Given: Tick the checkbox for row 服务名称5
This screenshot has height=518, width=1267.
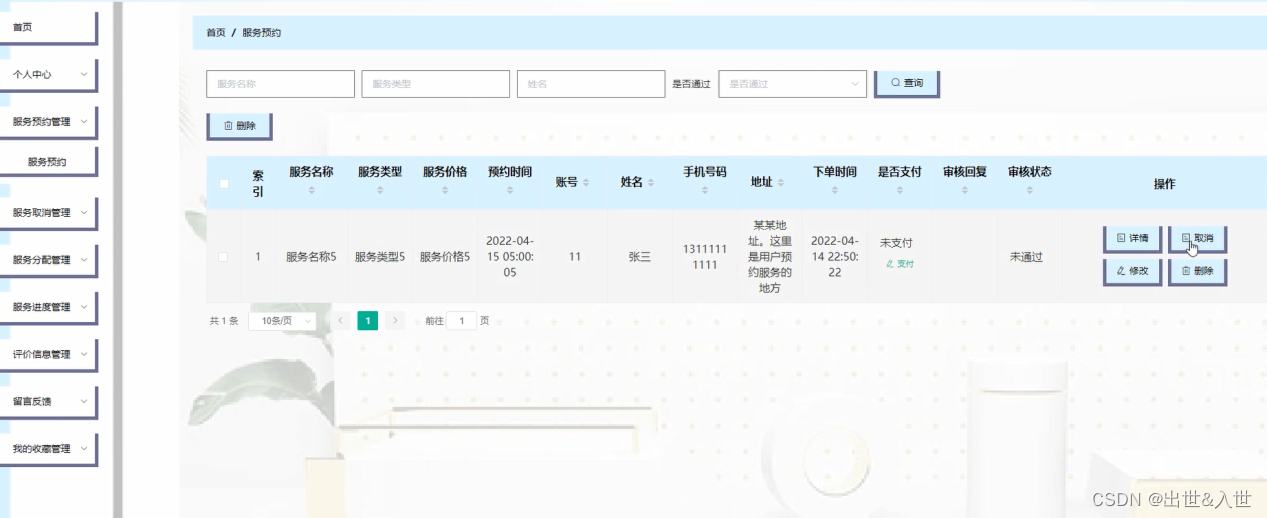Looking at the screenshot, I should click(x=223, y=257).
